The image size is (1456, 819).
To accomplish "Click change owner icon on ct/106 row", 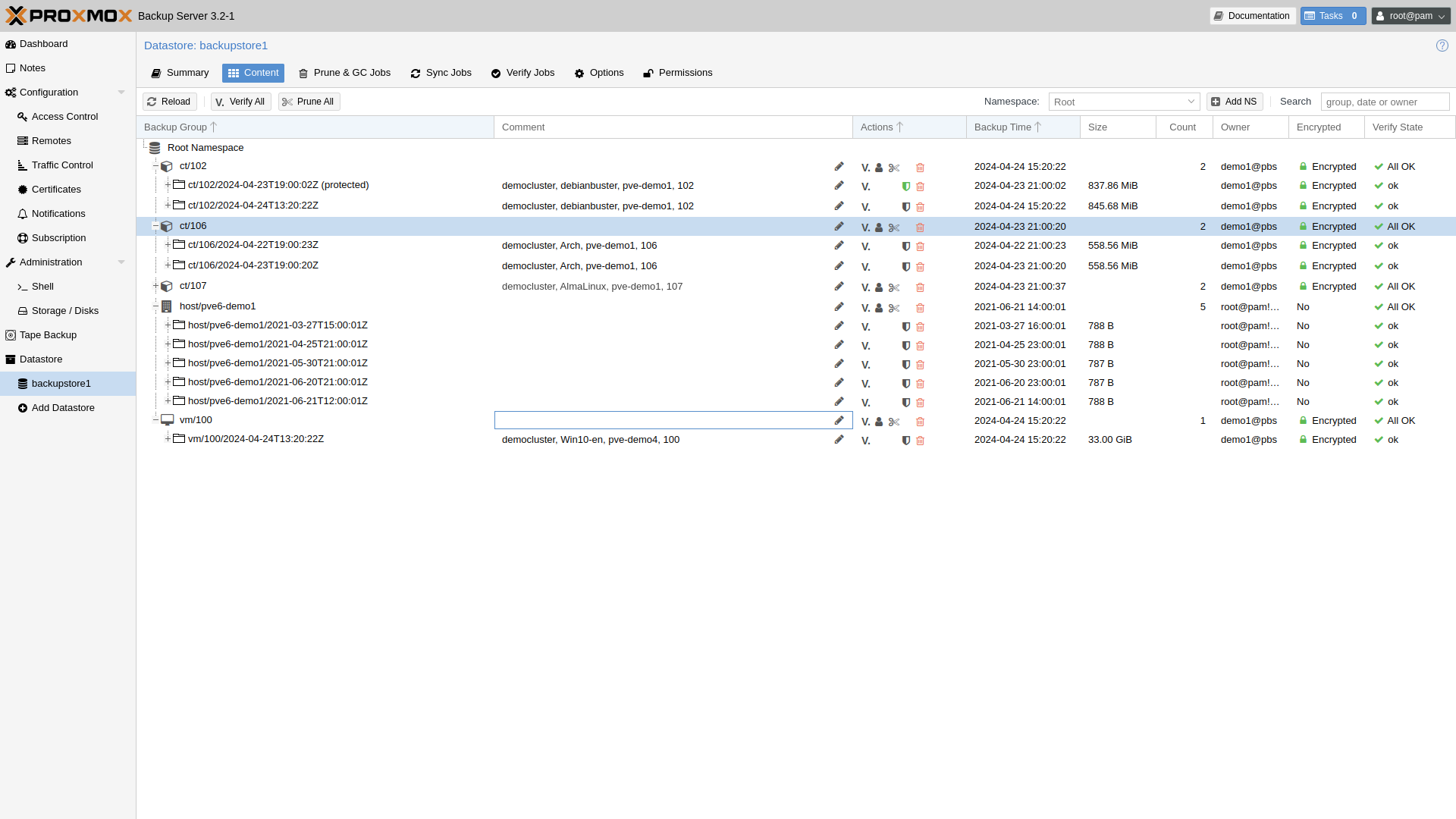I will 879,227.
